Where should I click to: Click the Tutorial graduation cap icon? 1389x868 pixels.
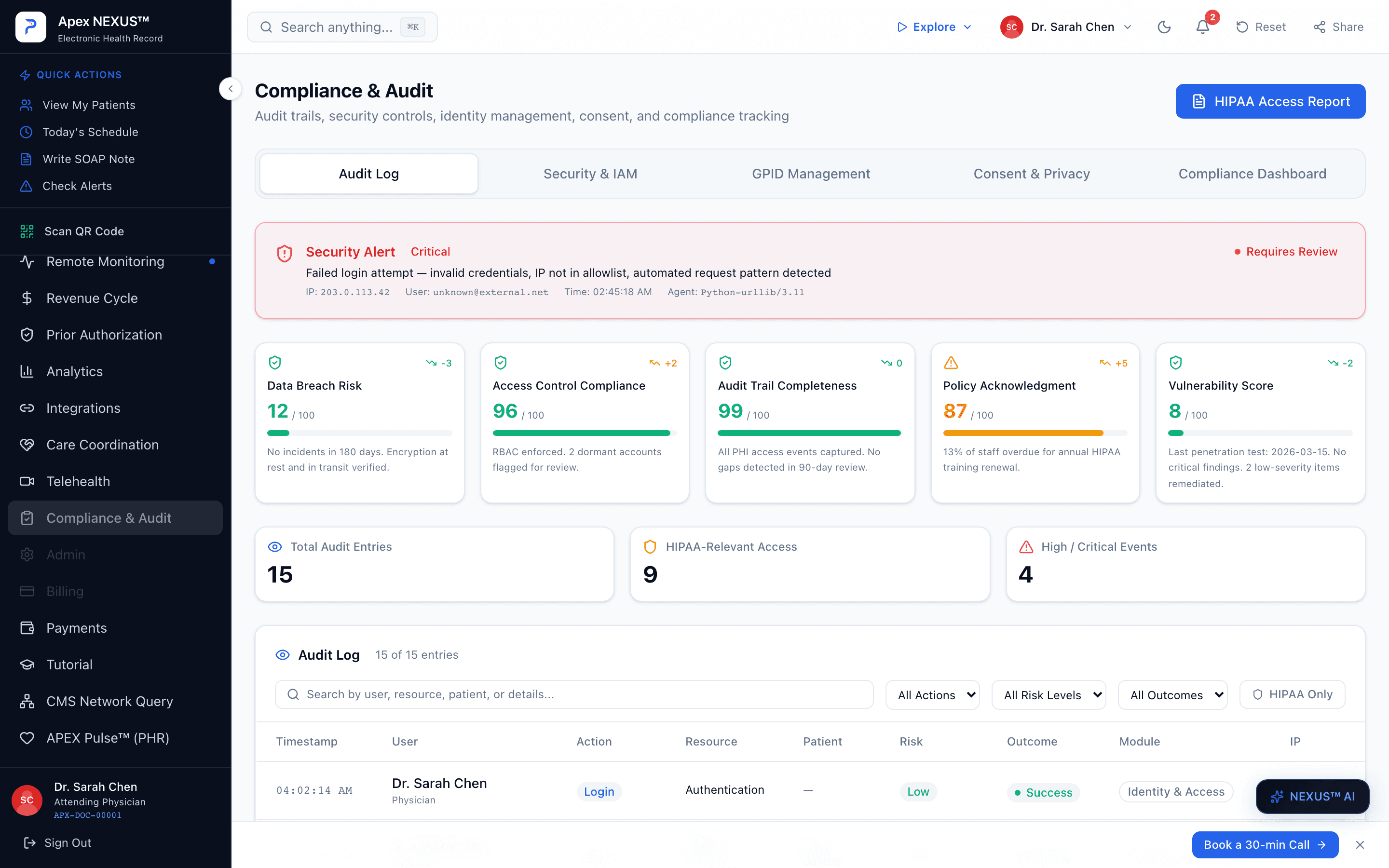point(27,665)
